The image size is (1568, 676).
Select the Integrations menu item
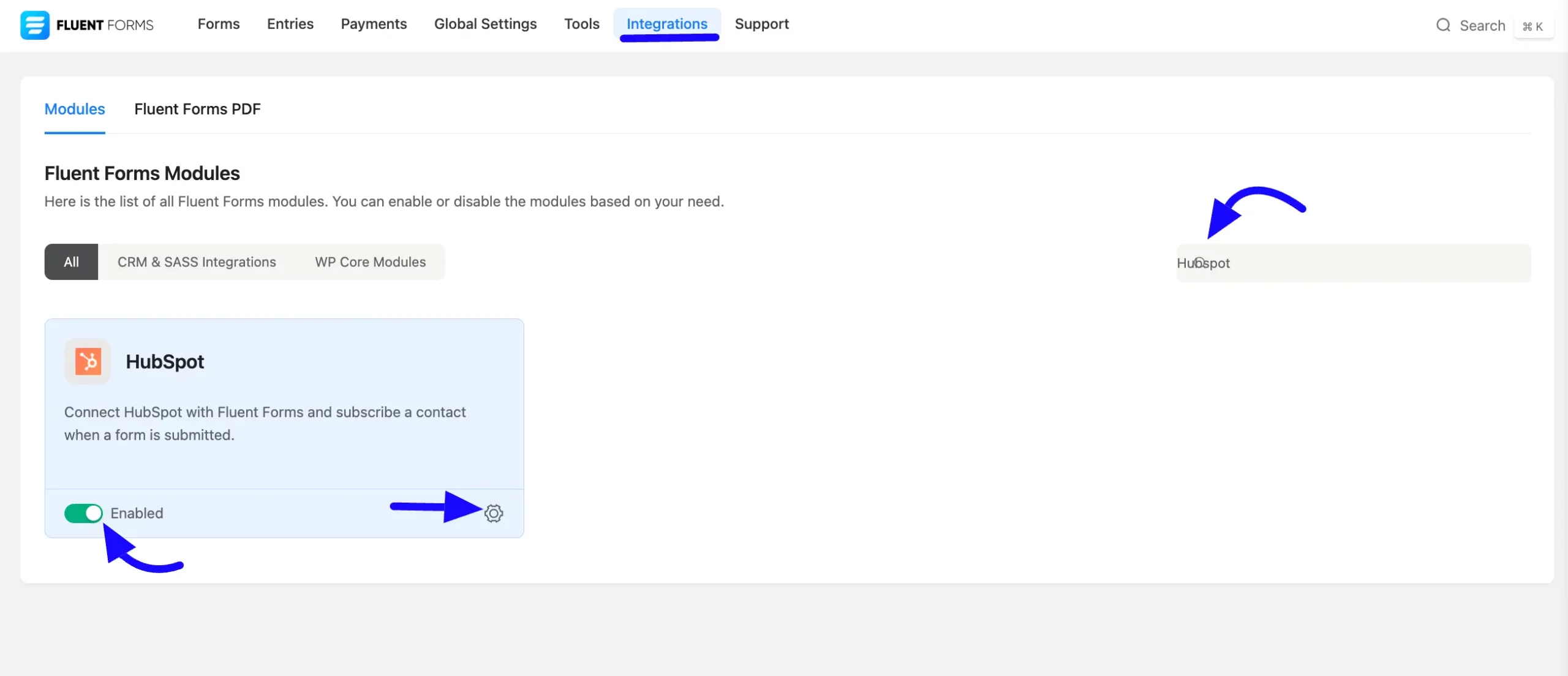[x=667, y=24]
